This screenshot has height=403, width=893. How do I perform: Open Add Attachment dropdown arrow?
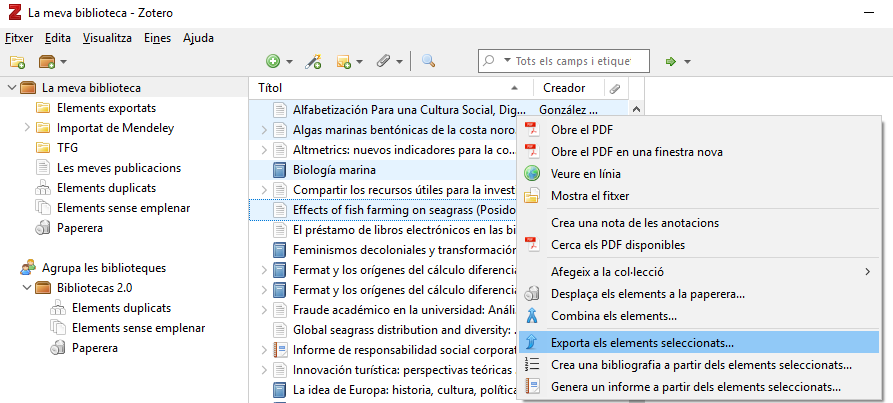point(399,62)
